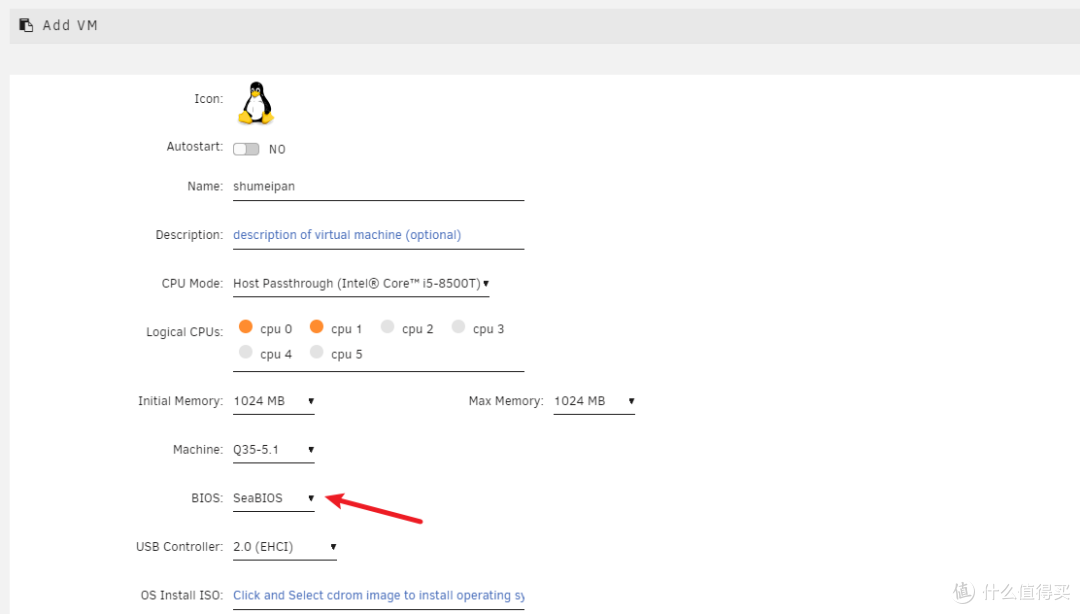Click the Machine label
Screen dimensions: 1080x614
tap(198, 450)
